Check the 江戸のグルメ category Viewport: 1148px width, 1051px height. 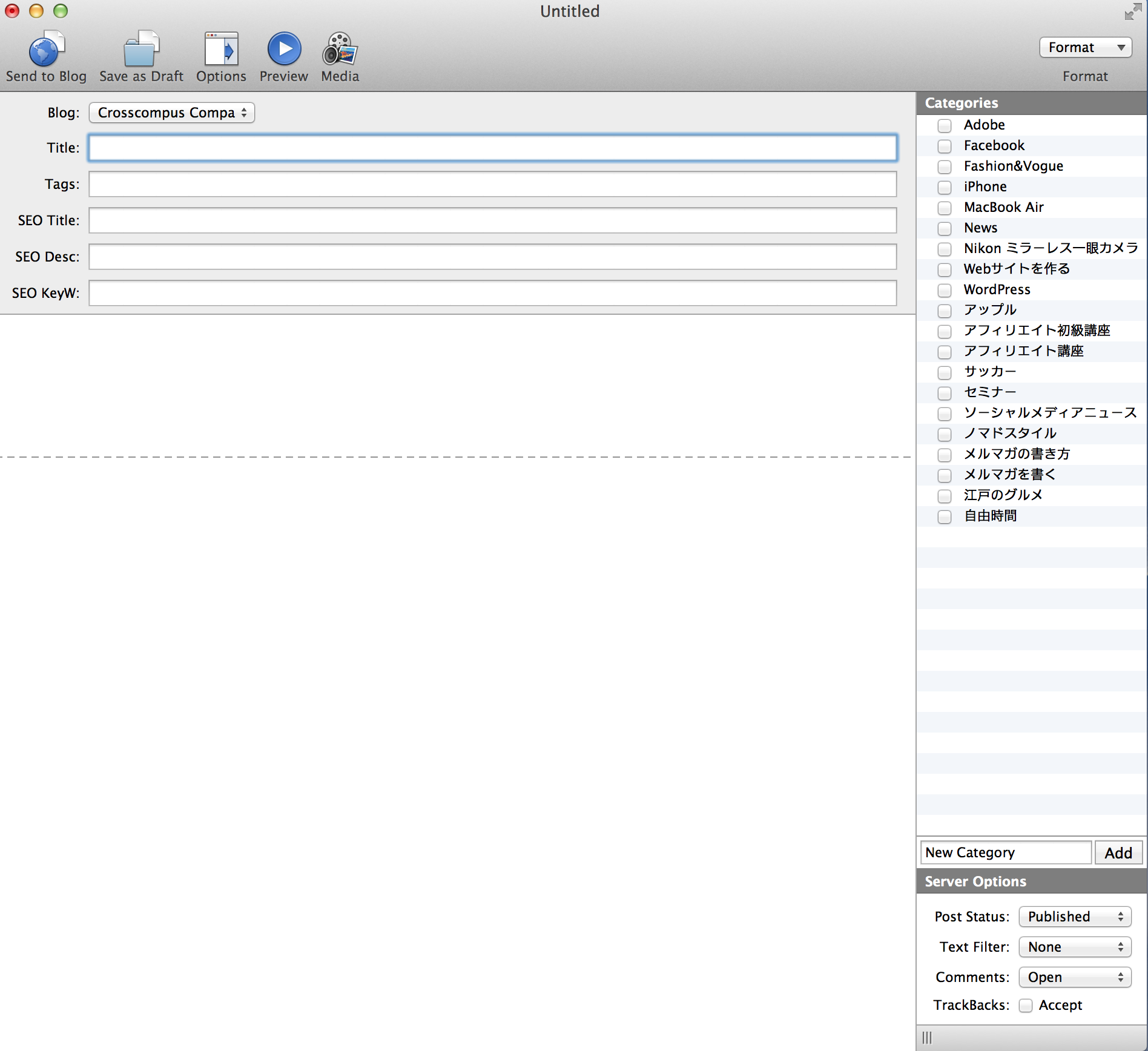pos(945,496)
